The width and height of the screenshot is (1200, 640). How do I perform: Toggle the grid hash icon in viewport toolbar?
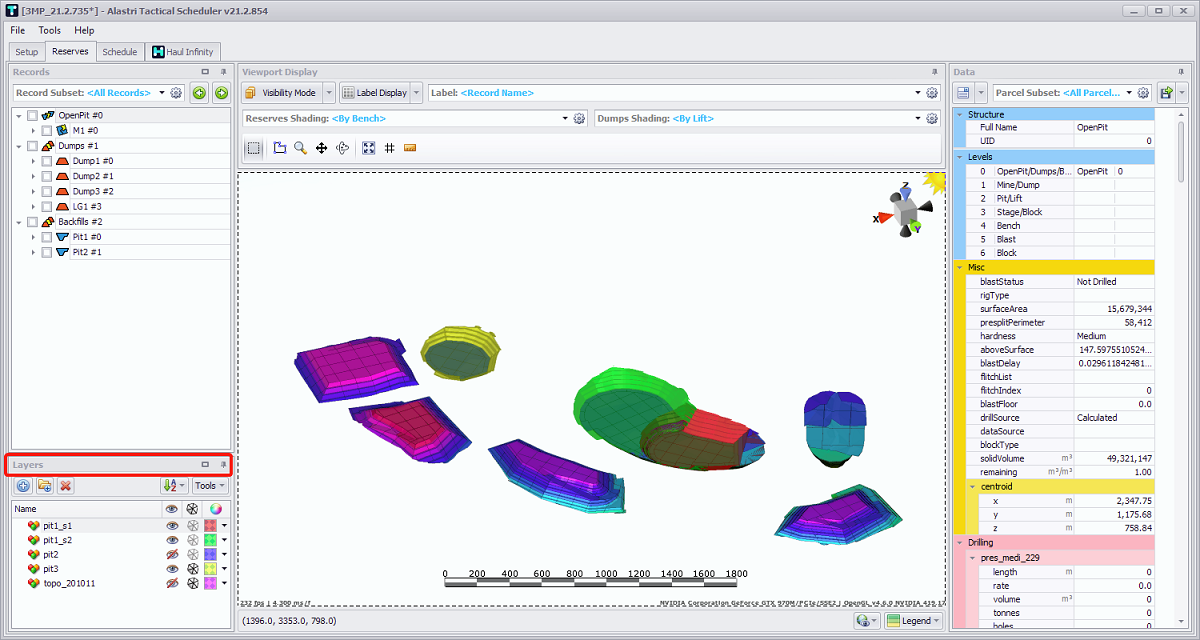389,148
